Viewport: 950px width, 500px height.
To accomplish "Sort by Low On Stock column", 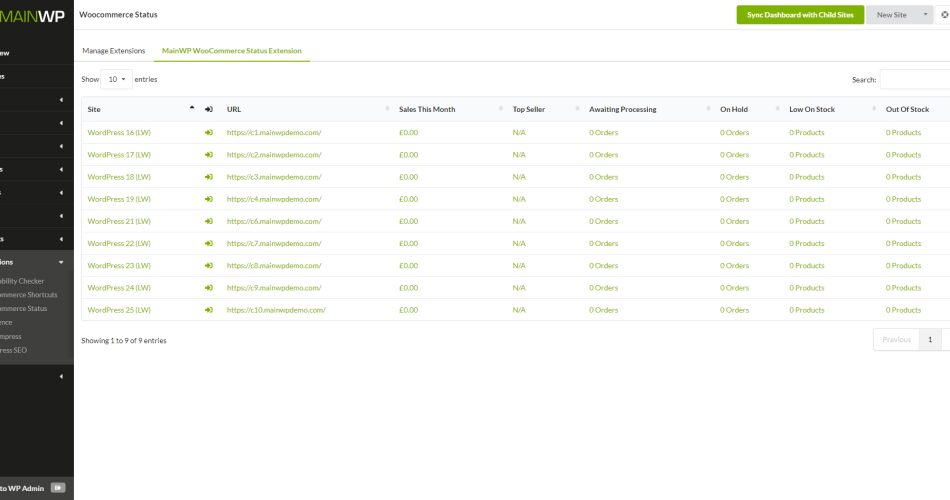I will coord(812,109).
